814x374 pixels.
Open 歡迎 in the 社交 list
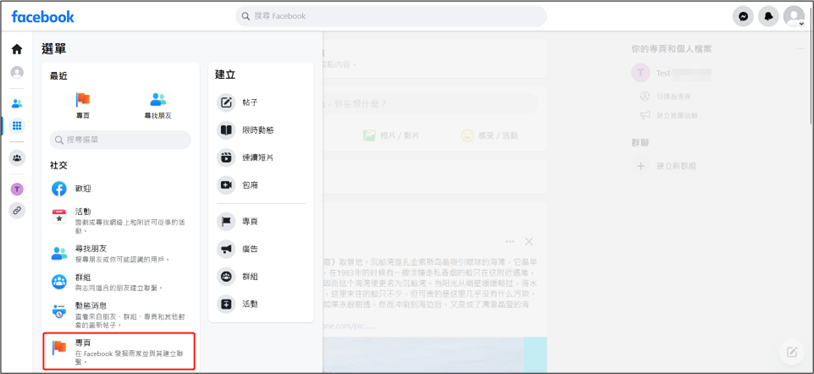120,189
